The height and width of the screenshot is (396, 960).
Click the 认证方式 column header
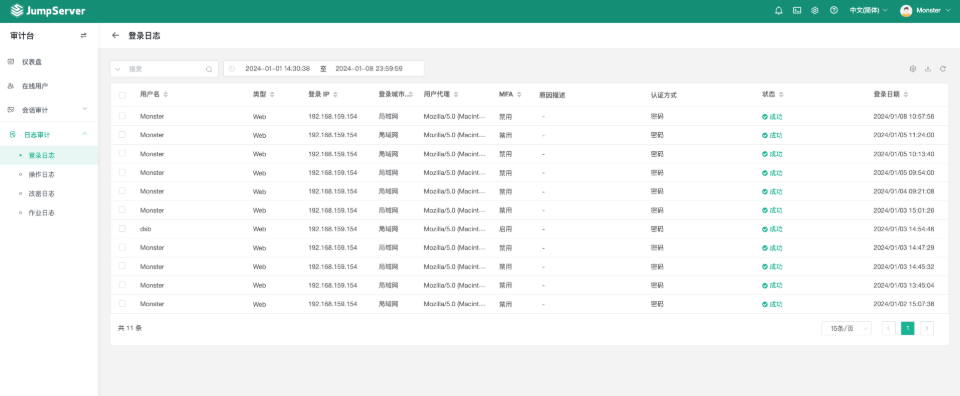[663, 95]
